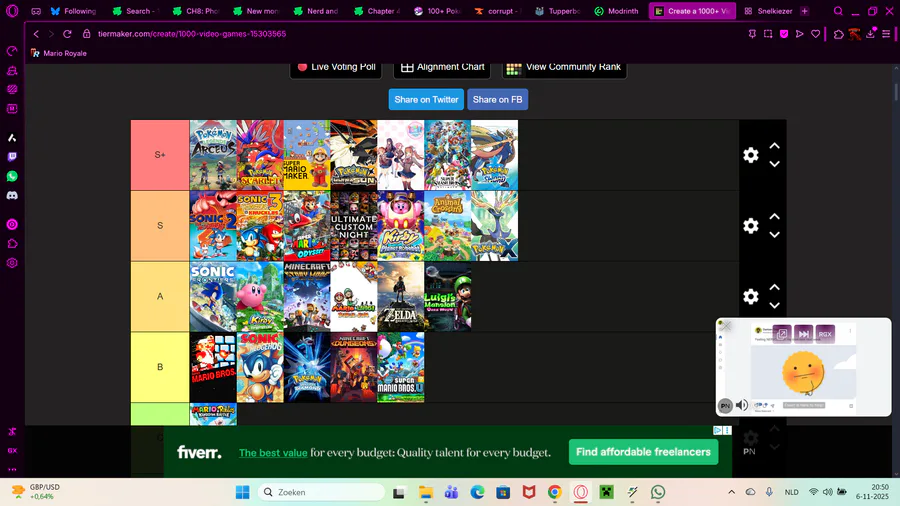
Task: Go back to the previous page
Action: coord(36,34)
